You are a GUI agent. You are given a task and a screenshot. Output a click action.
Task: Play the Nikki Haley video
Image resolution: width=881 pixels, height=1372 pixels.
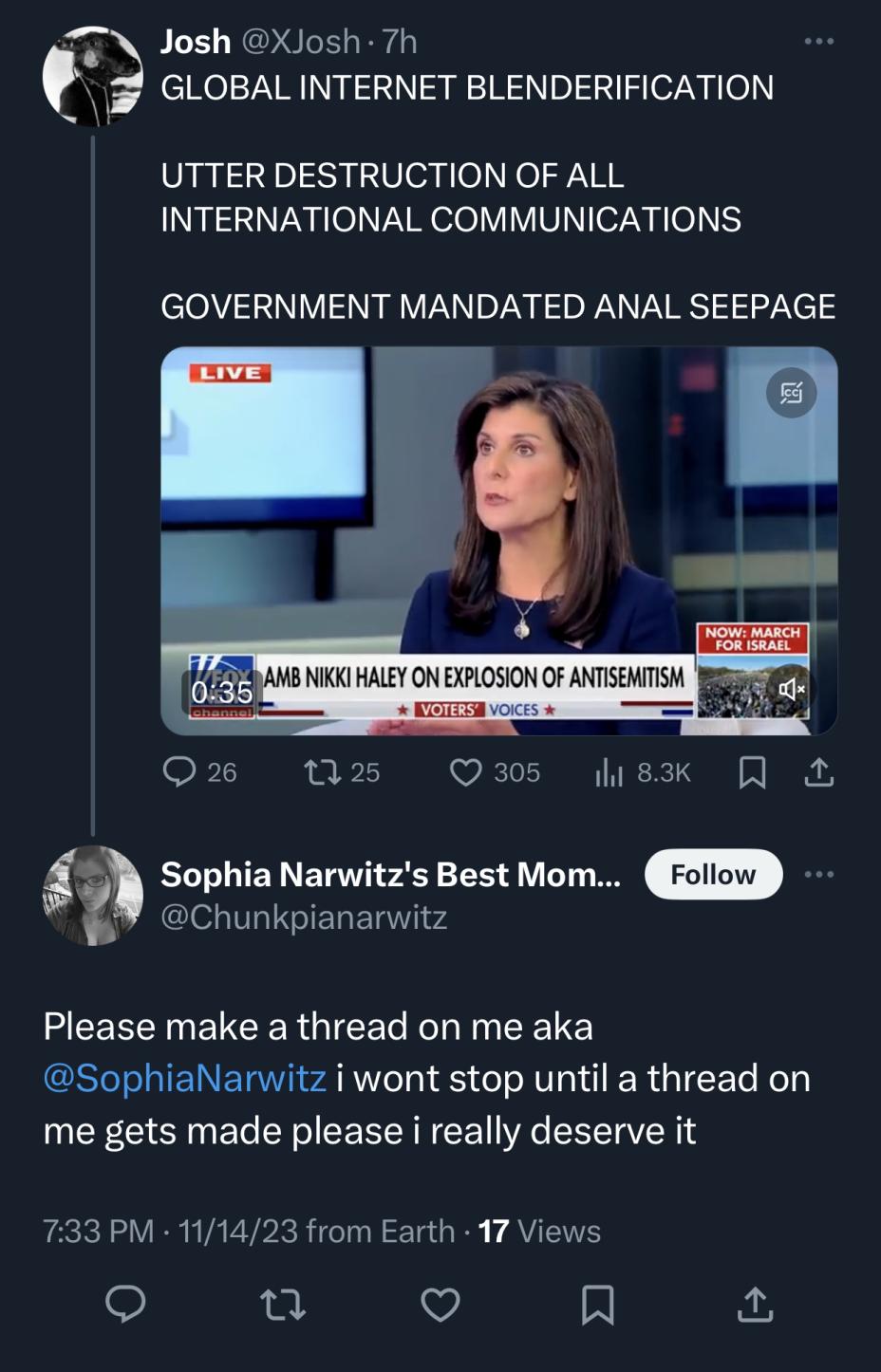tap(499, 541)
